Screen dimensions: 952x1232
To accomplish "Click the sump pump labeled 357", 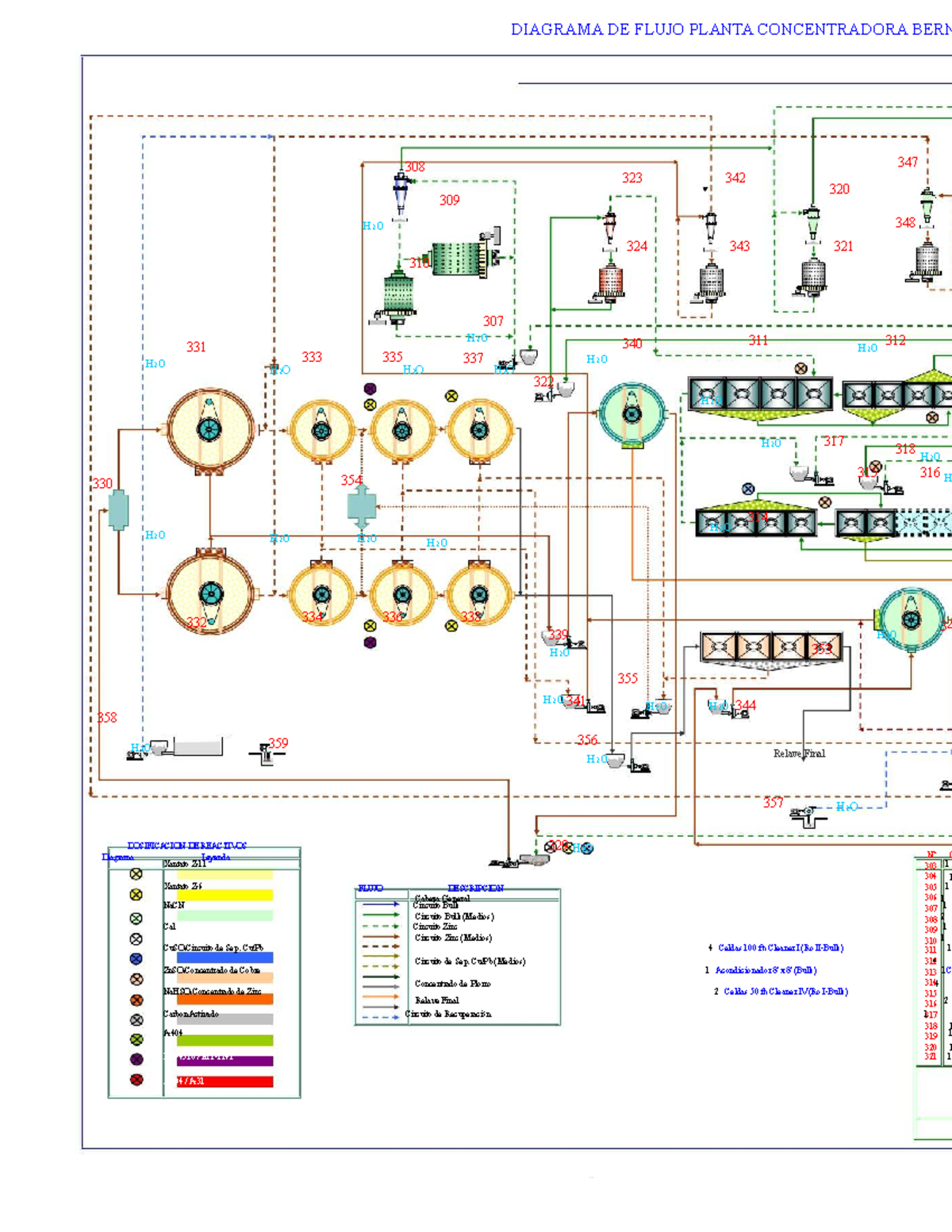I will point(809,816).
